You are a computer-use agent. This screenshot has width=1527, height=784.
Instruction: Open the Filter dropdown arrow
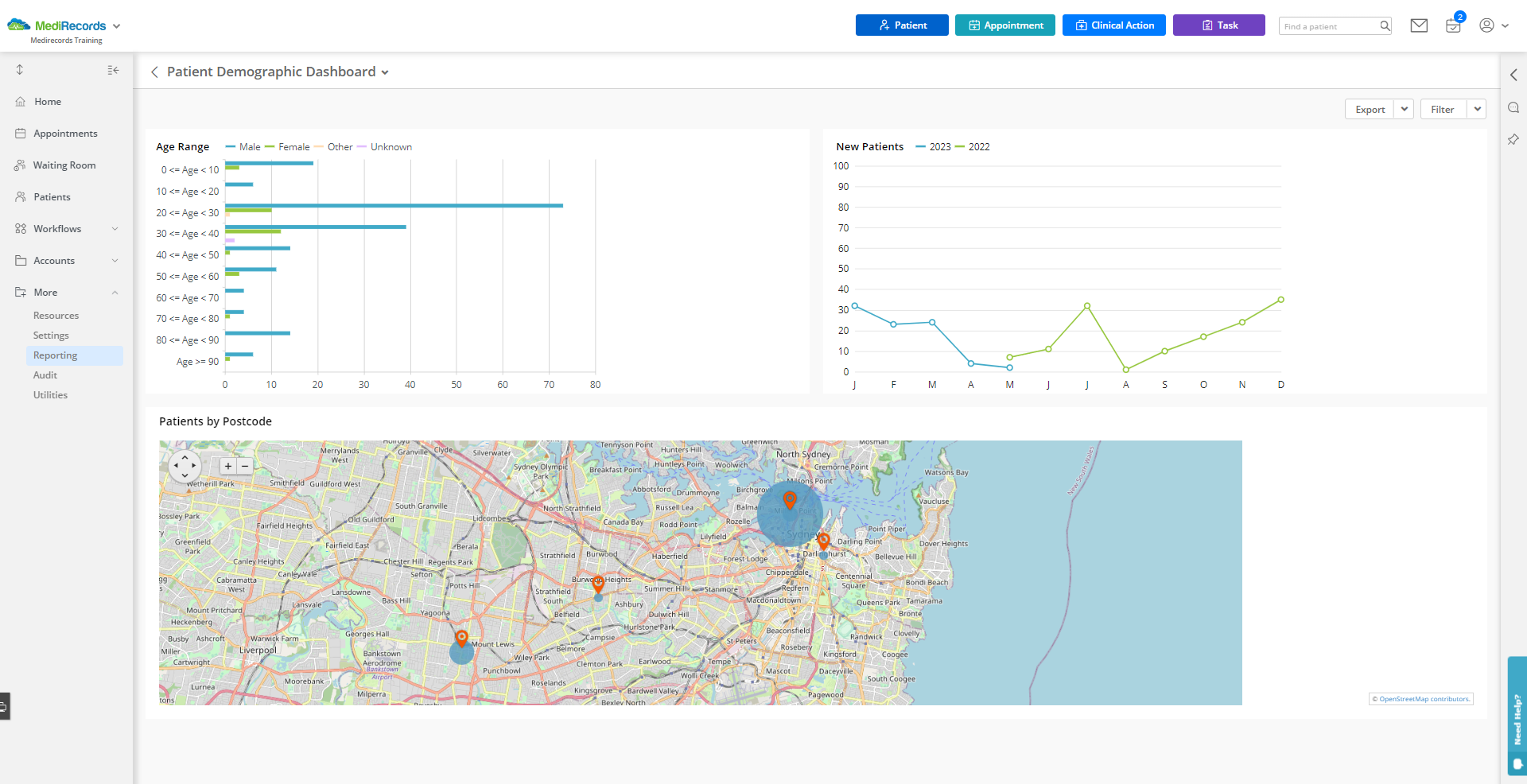coord(1477,109)
